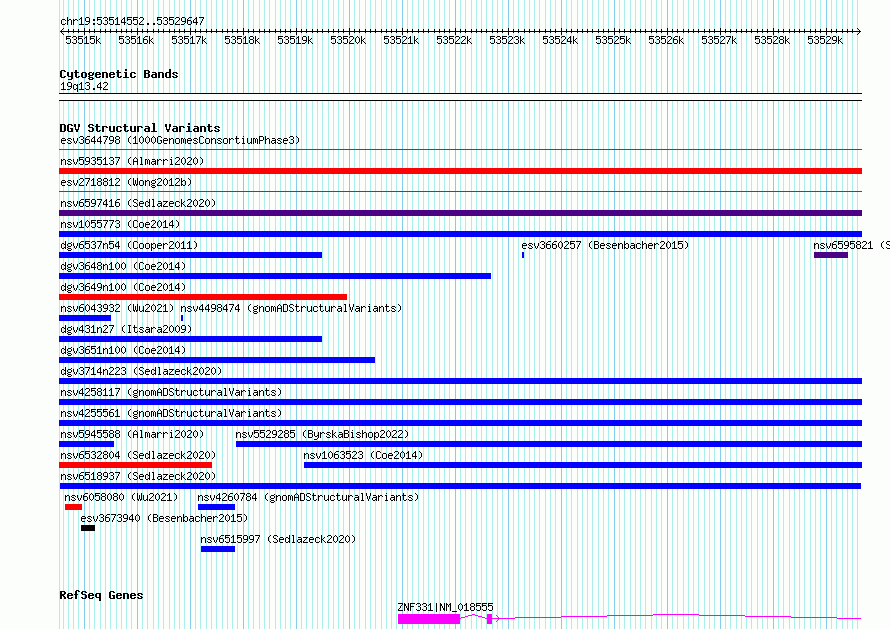Open the dgv3651n100 Coe2014 label
890x629 pixels.
pos(123,350)
